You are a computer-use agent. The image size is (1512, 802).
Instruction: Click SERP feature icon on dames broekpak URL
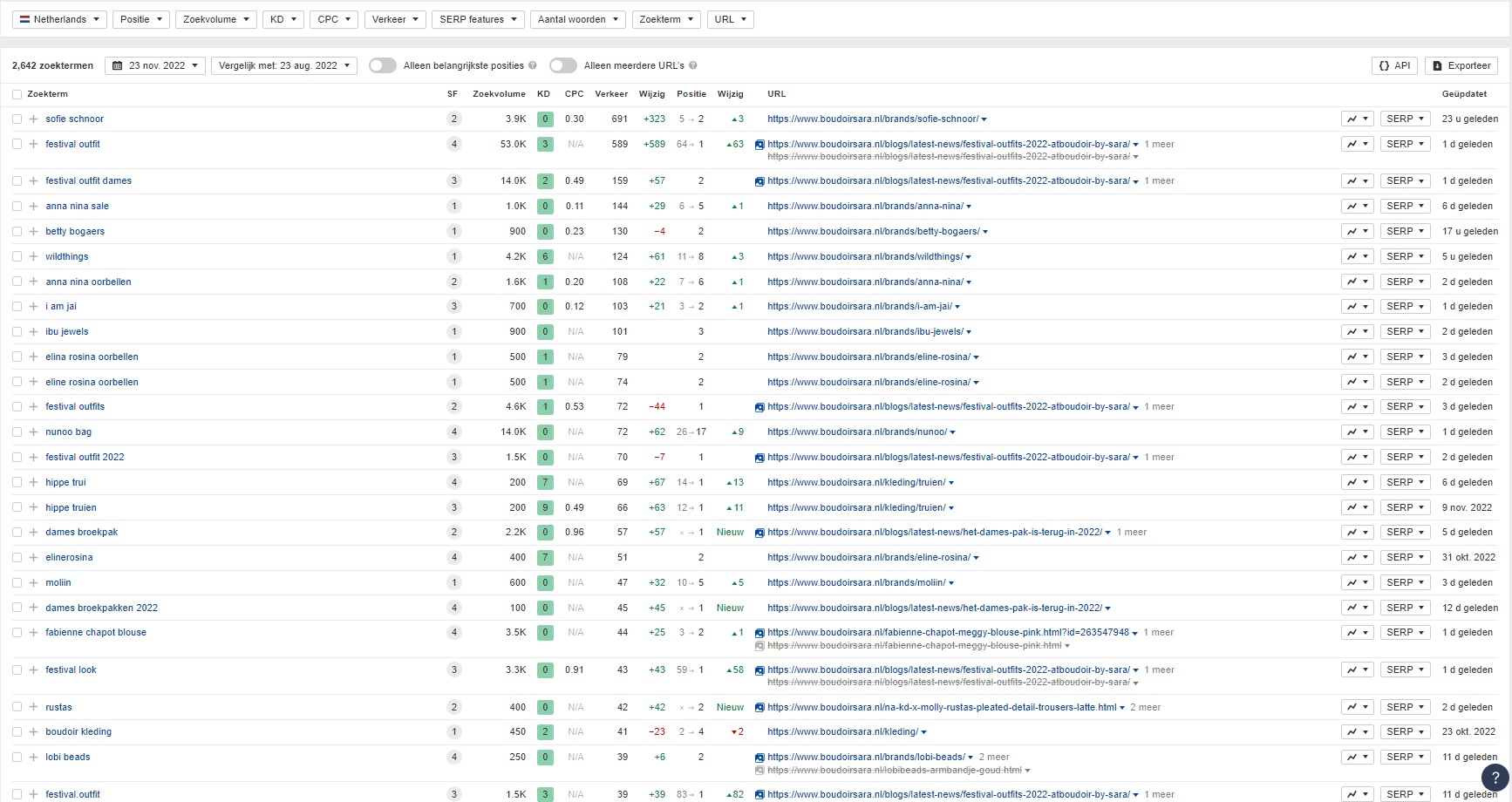[x=759, y=533]
